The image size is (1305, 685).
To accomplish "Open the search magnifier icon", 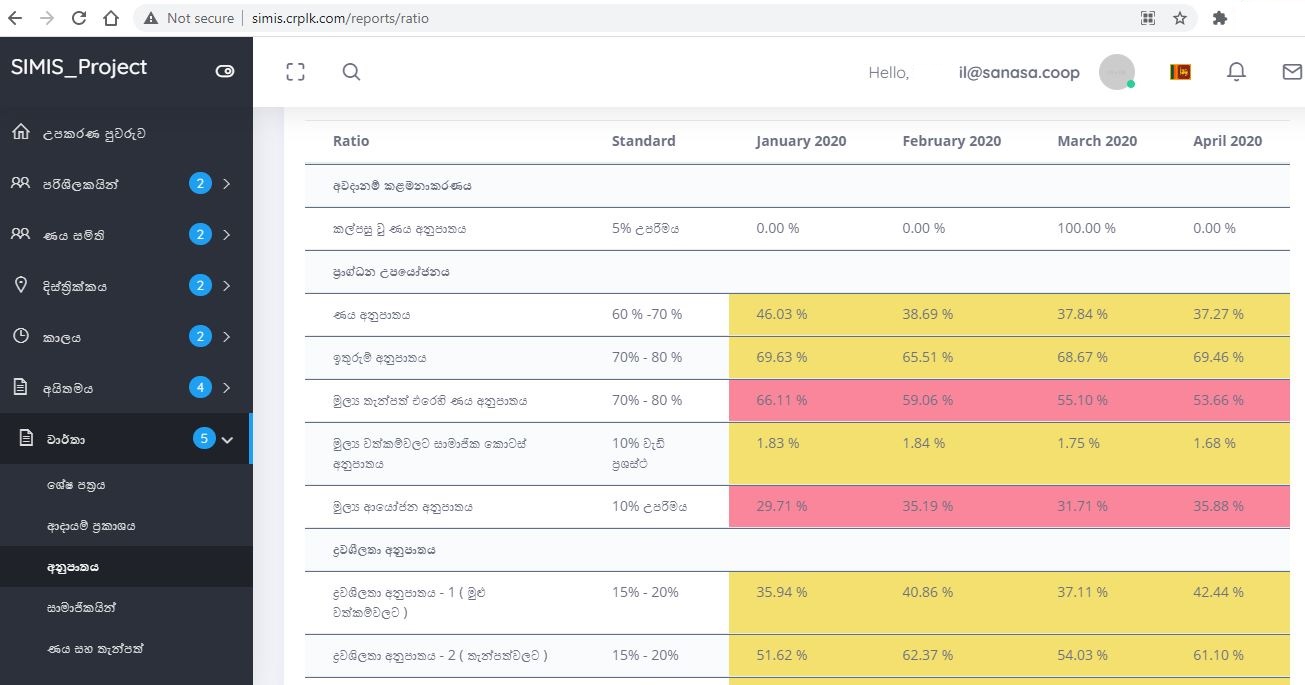I will (x=351, y=72).
